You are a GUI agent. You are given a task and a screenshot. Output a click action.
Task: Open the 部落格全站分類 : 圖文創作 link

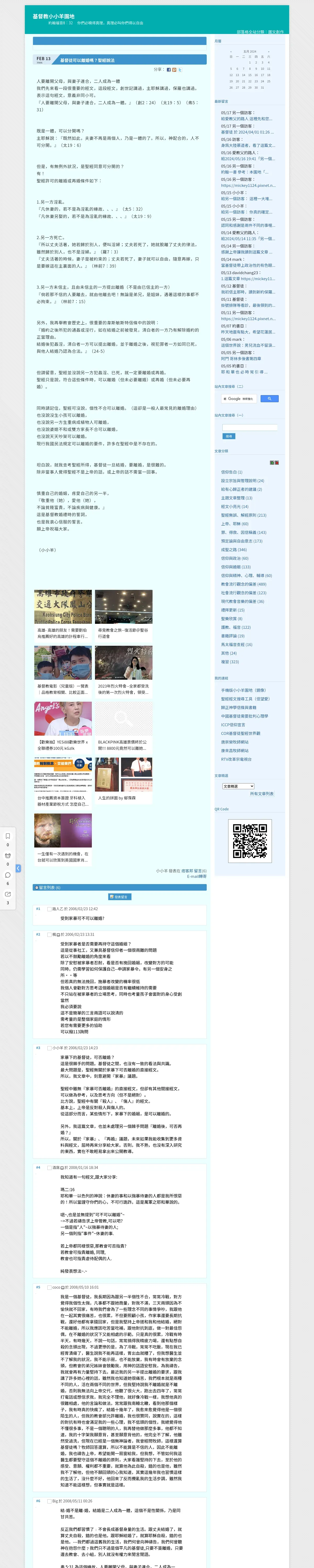click(260, 32)
